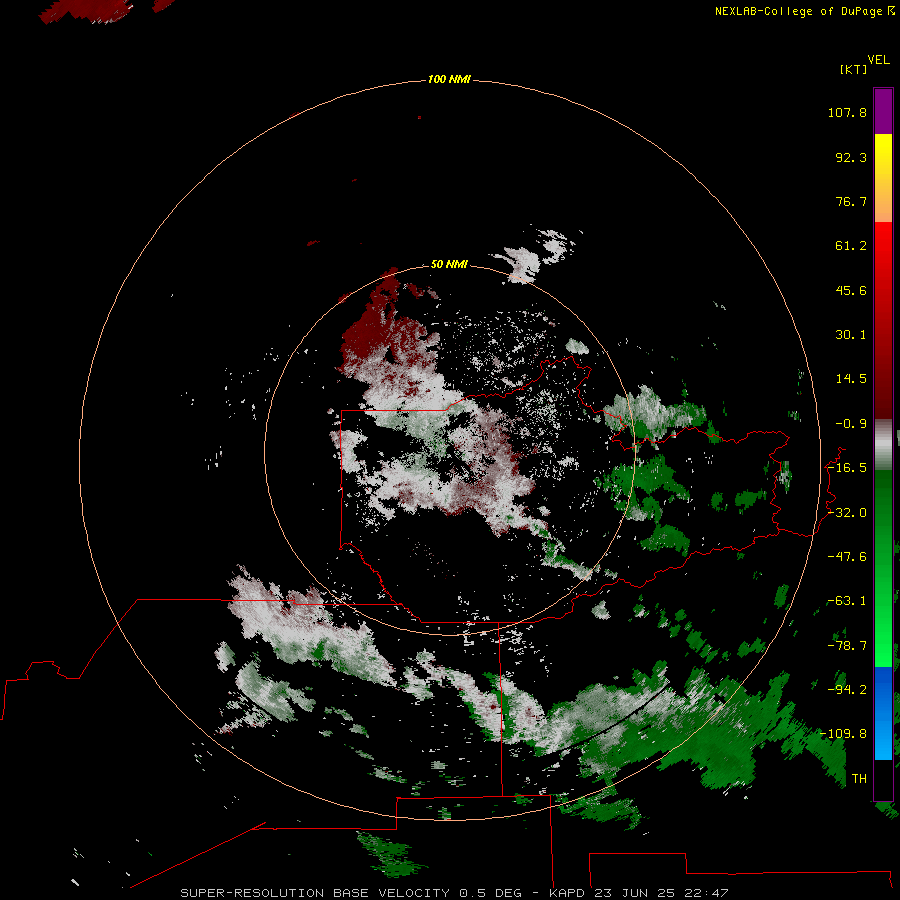Click the -78.7 velocity scale value
Screen dimensions: 900x900
point(847,646)
